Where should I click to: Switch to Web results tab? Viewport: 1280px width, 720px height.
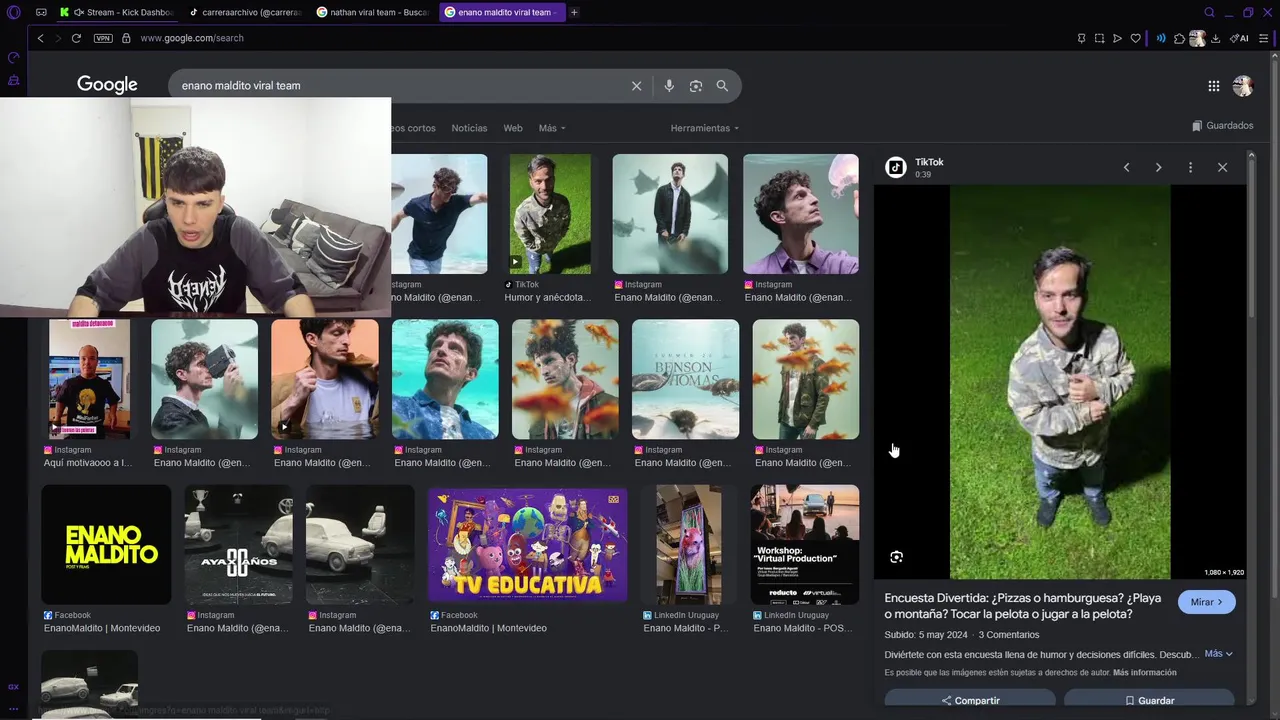coord(513,128)
